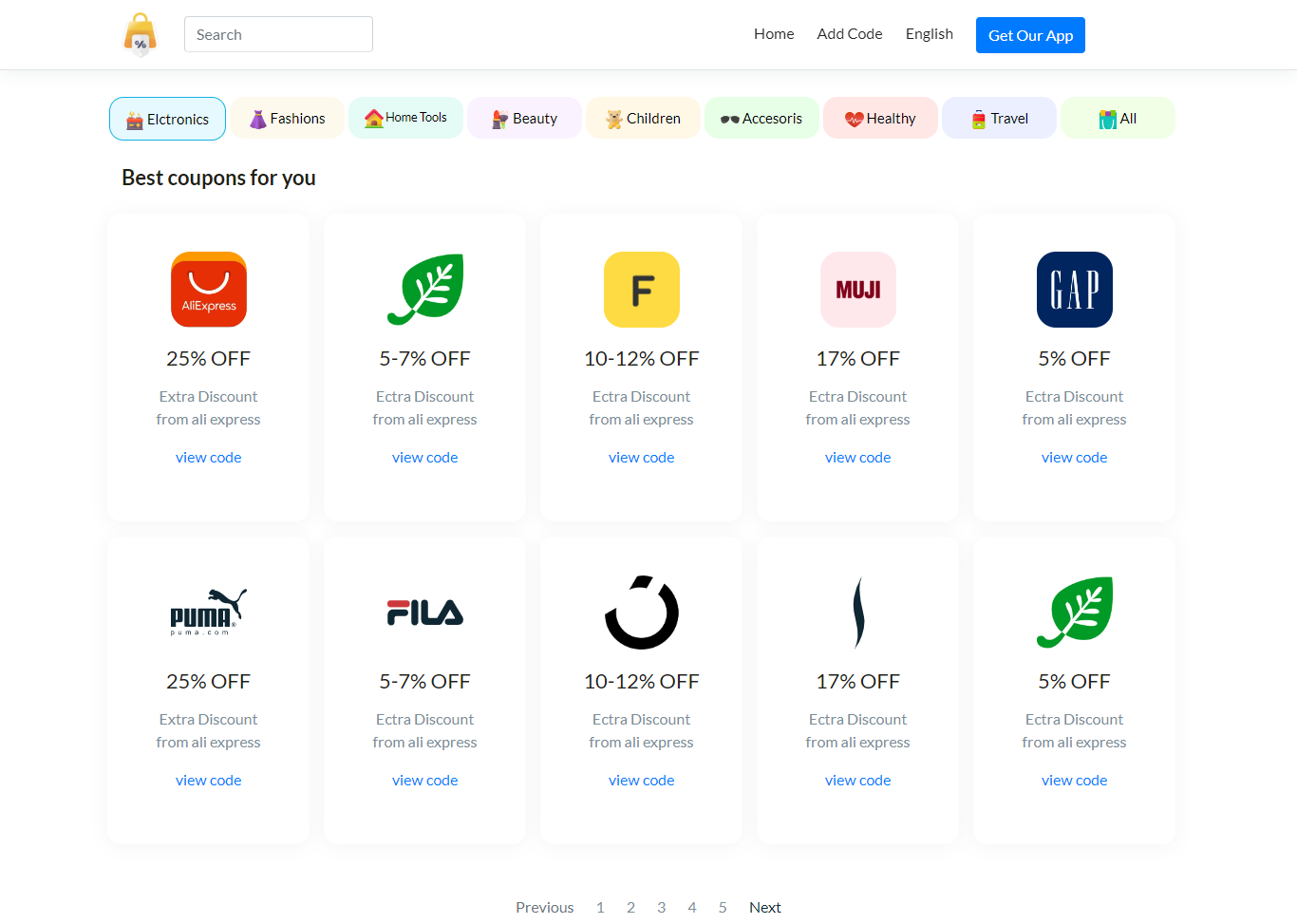The image size is (1297, 924).
Task: View code for the GAP coupon
Action: [x=1074, y=458]
